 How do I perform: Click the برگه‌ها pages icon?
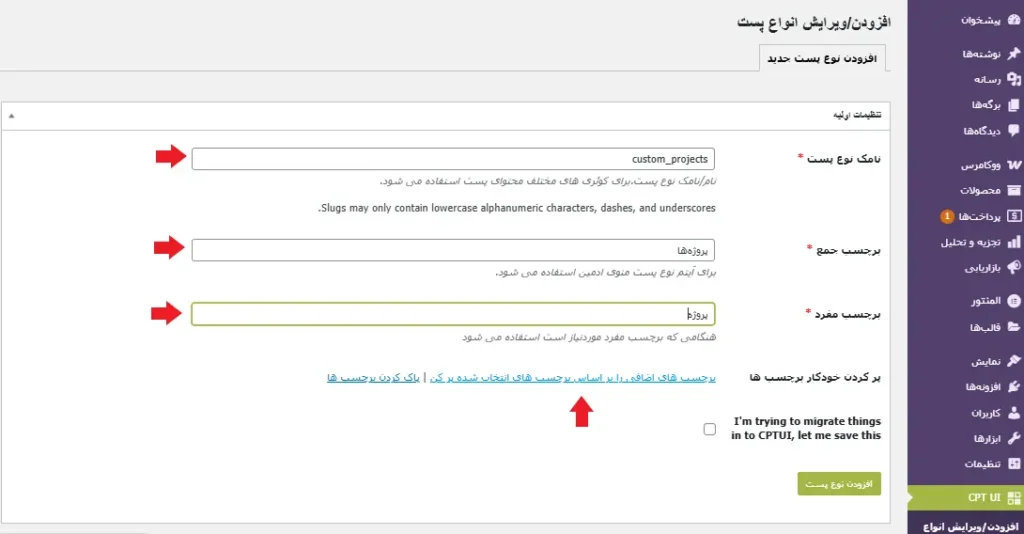point(1014,105)
